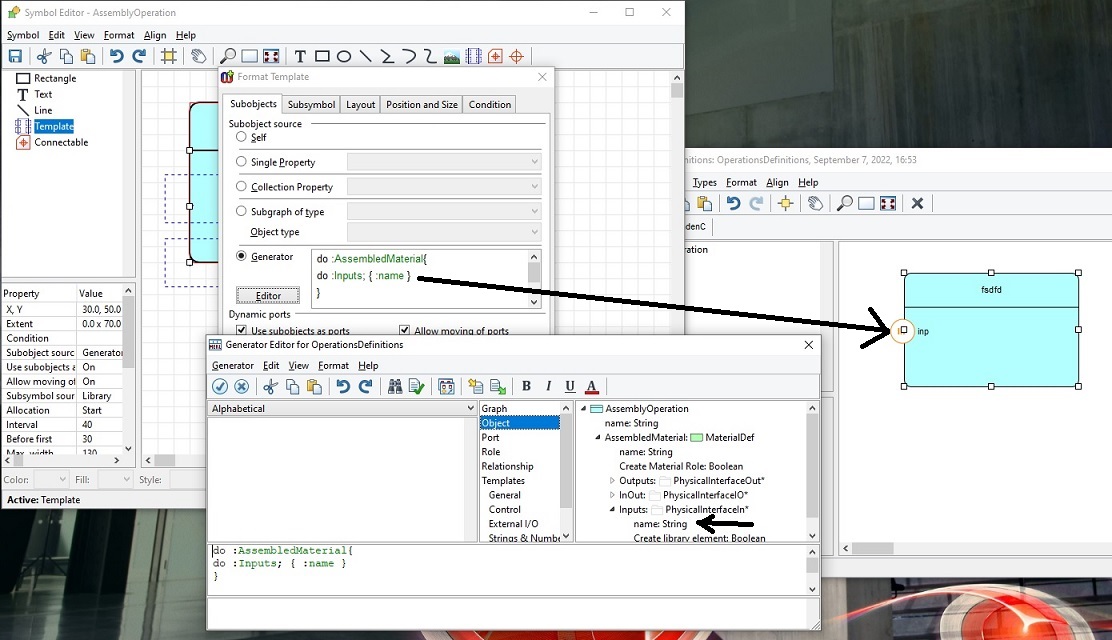The height and width of the screenshot is (640, 1112).
Task: Click the Editor button in Format Template
Action: coord(268,296)
